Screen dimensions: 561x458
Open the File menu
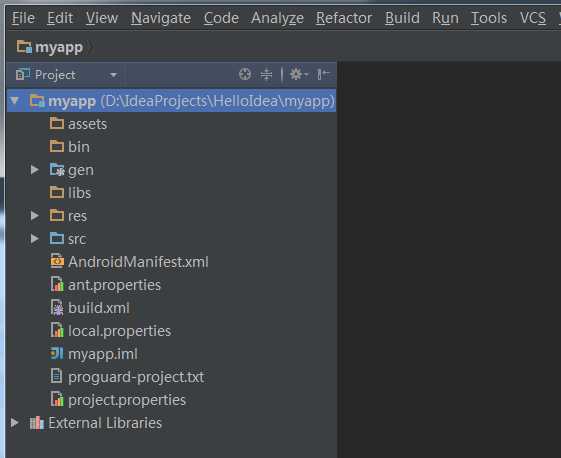(23, 18)
